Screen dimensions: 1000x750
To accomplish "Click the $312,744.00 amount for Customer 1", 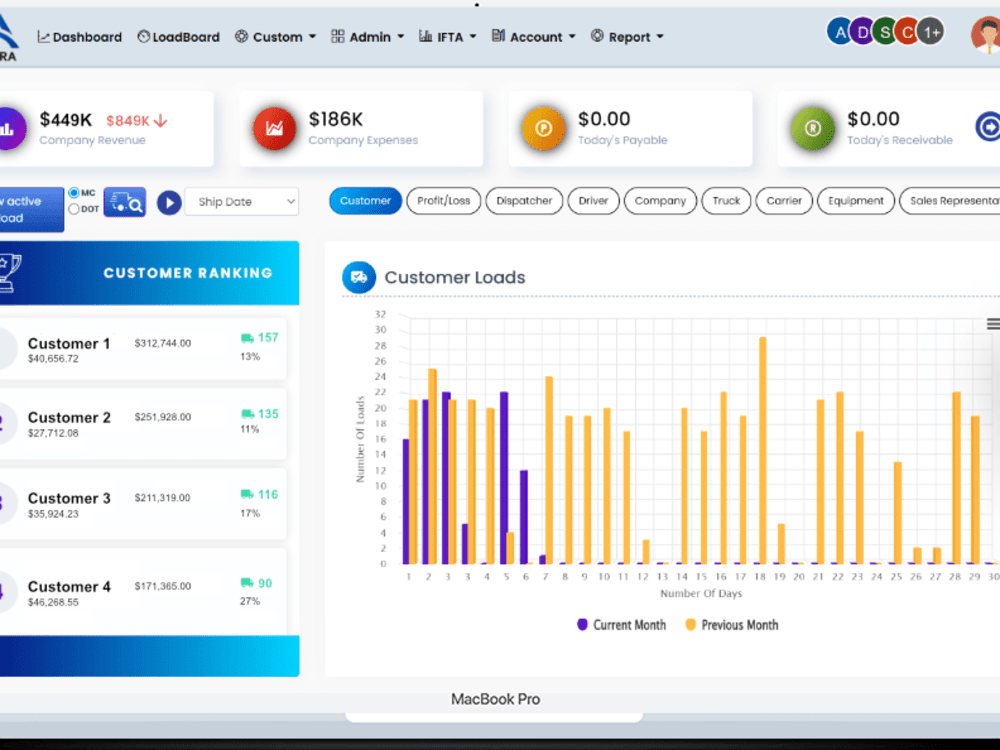I will pos(163,343).
